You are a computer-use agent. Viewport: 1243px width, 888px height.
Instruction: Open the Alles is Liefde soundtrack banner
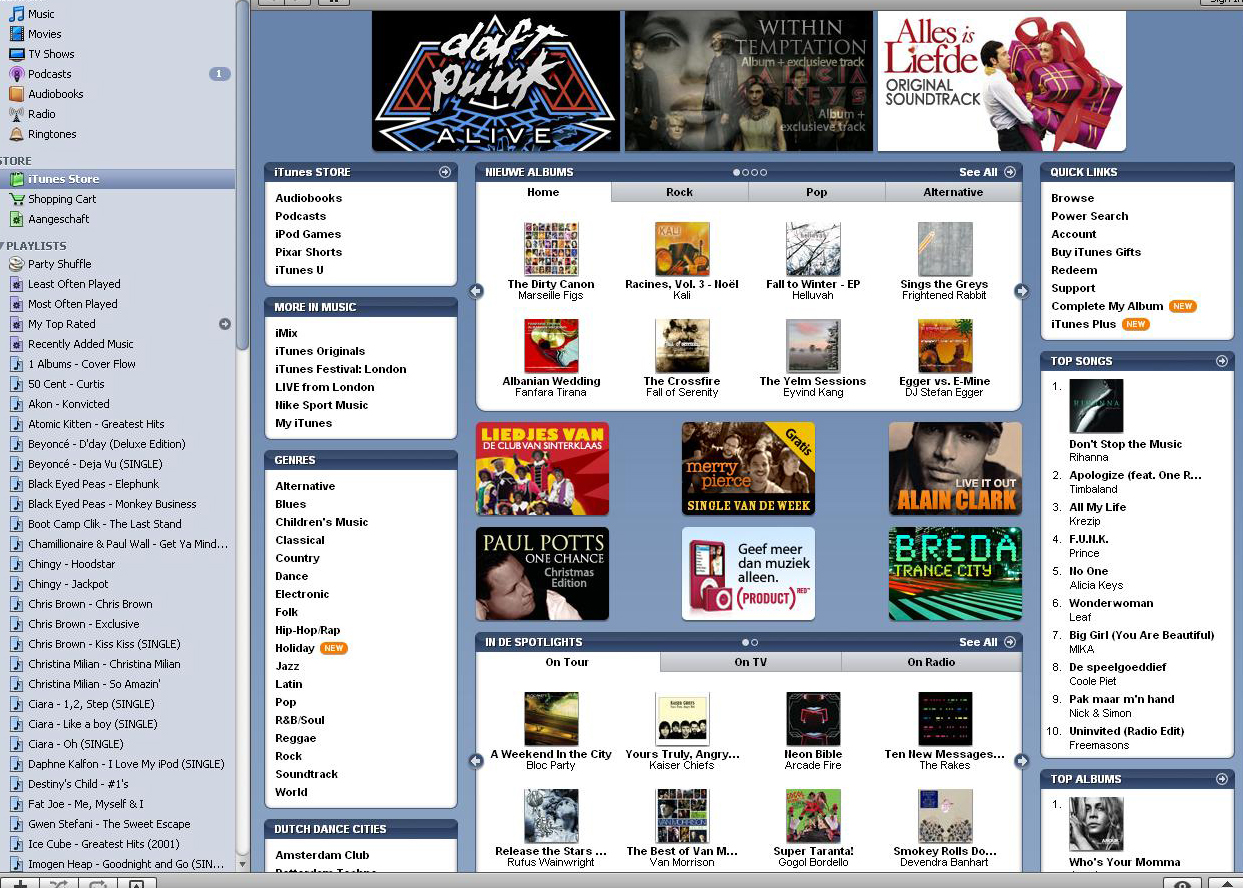(1001, 81)
